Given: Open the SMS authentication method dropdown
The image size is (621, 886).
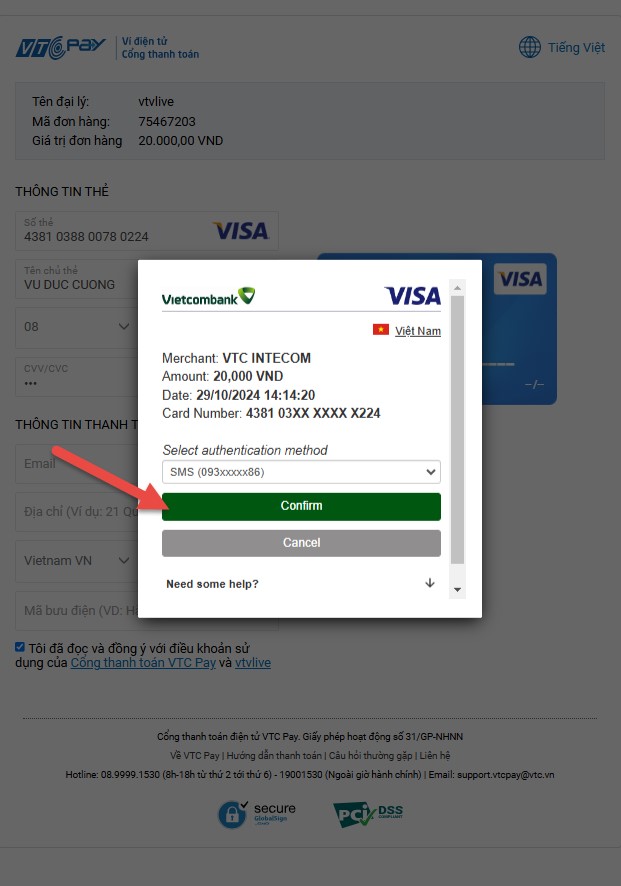Looking at the screenshot, I should click(x=301, y=472).
